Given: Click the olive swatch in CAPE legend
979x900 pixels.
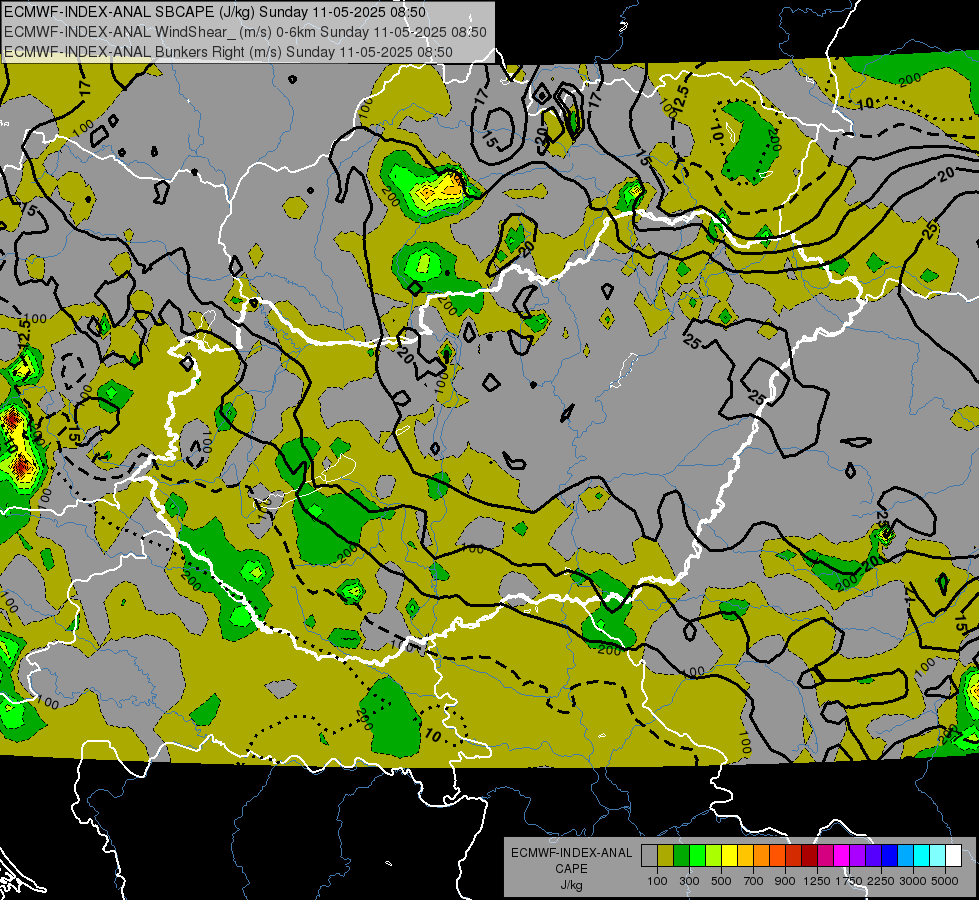Looking at the screenshot, I should coord(666,856).
